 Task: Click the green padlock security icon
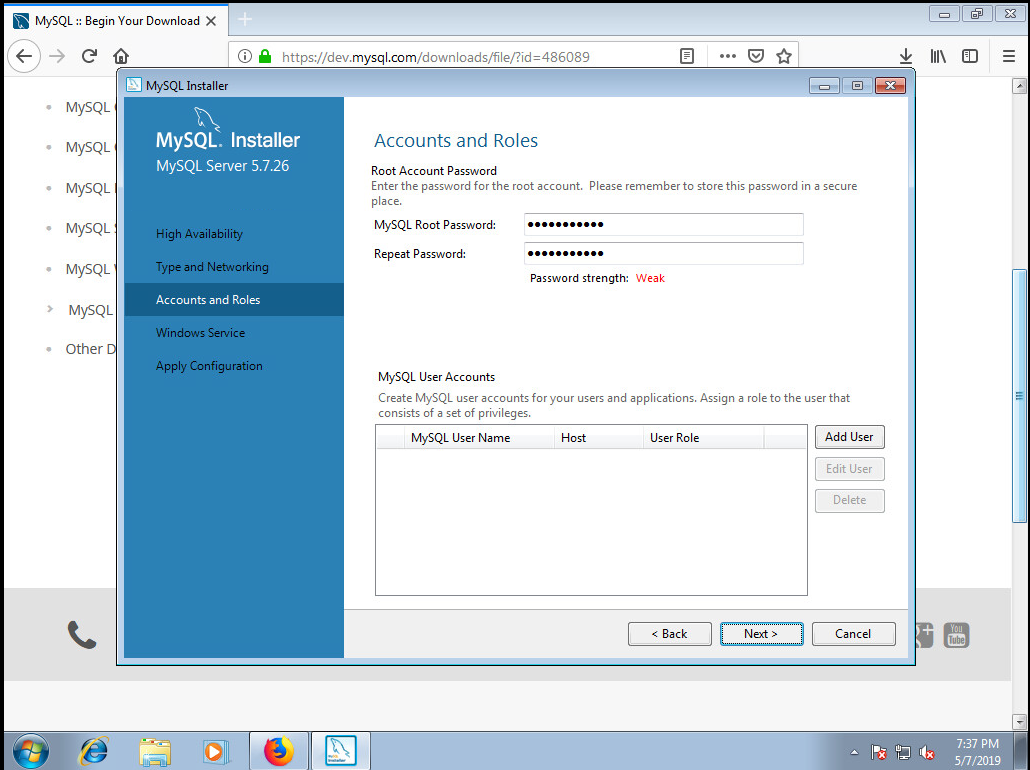click(x=265, y=57)
